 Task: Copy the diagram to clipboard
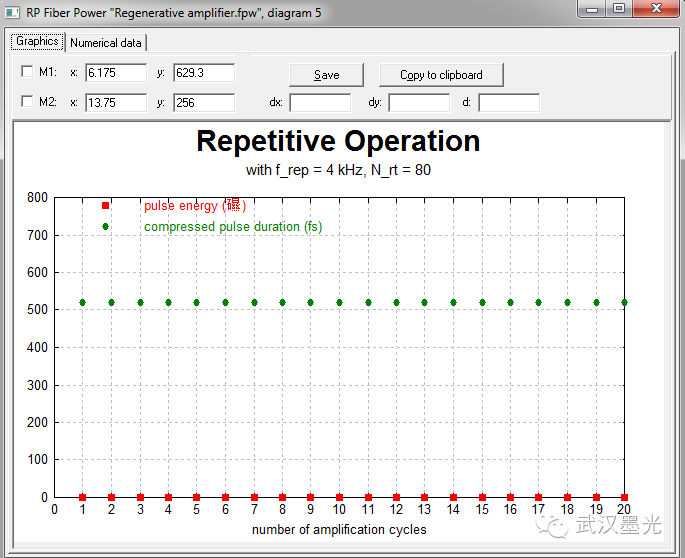(x=441, y=75)
